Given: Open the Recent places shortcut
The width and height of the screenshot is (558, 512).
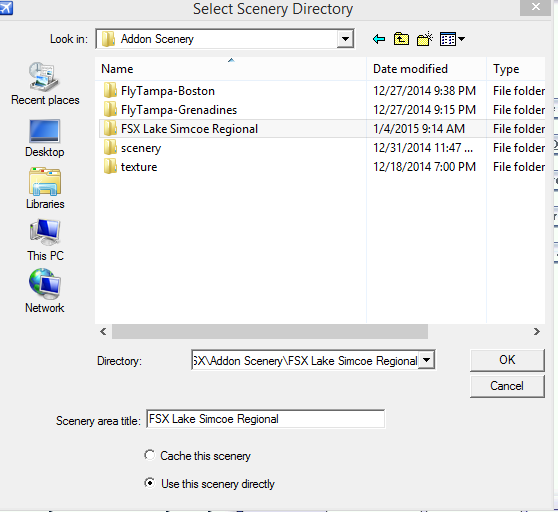Looking at the screenshot, I should coord(45,84).
